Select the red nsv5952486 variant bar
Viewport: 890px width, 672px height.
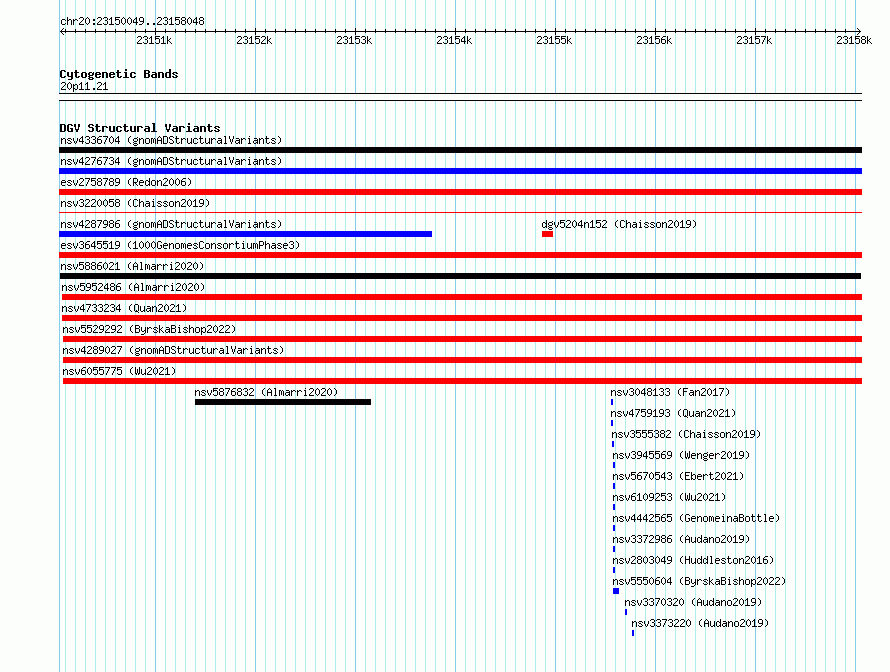[x=462, y=297]
